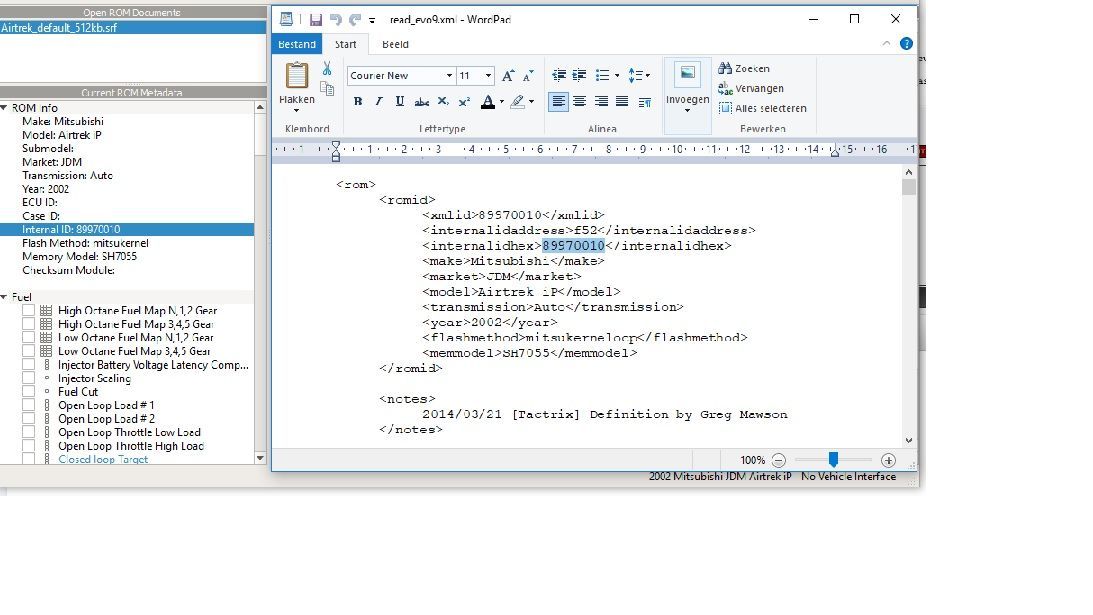Click the Zoeken find button
Viewport: 1093px width, 615px height.
[x=744, y=69]
